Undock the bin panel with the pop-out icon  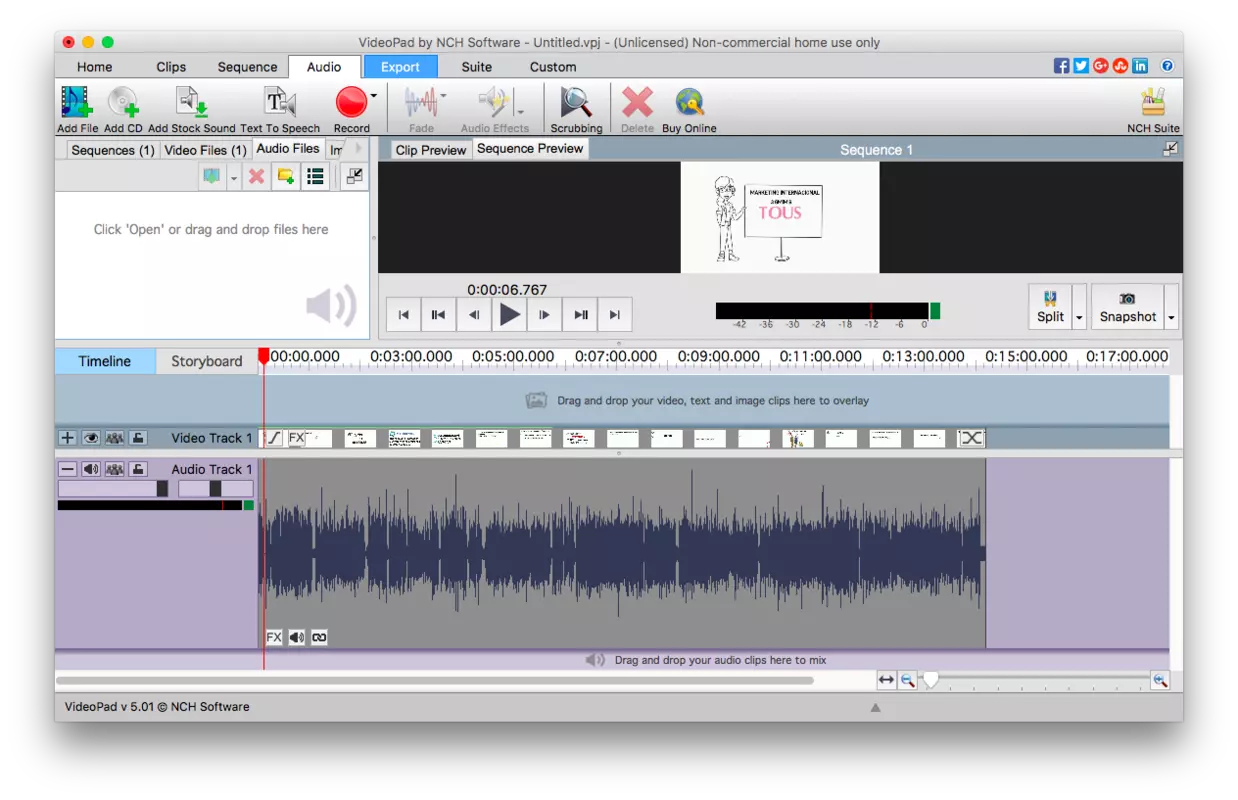point(354,177)
